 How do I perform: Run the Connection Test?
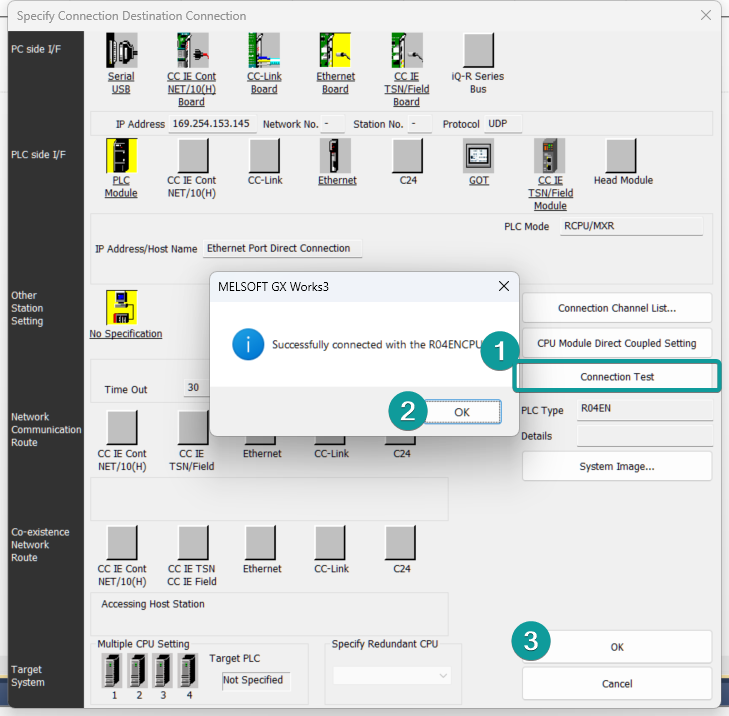coord(617,377)
